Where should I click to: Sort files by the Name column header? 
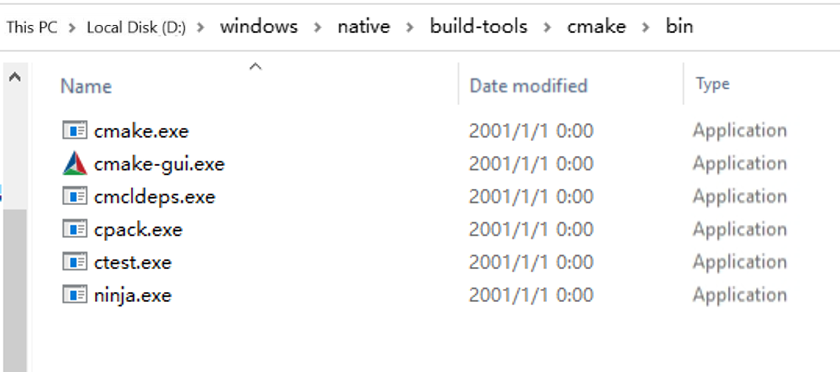(86, 86)
